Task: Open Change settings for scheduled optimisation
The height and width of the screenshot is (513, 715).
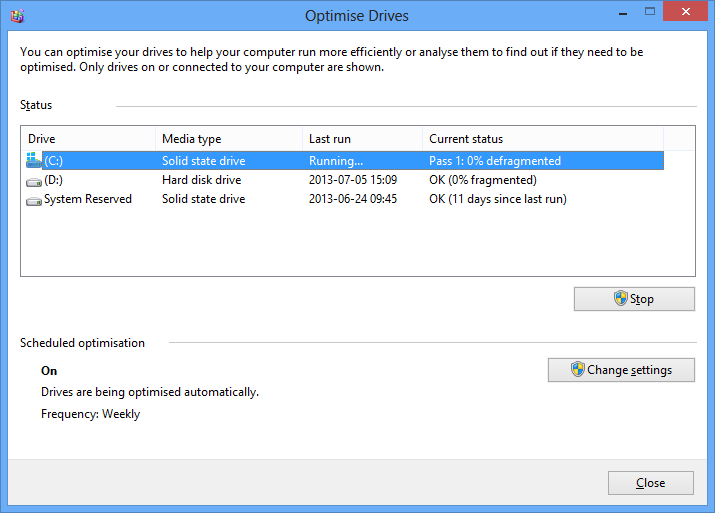Action: point(621,370)
